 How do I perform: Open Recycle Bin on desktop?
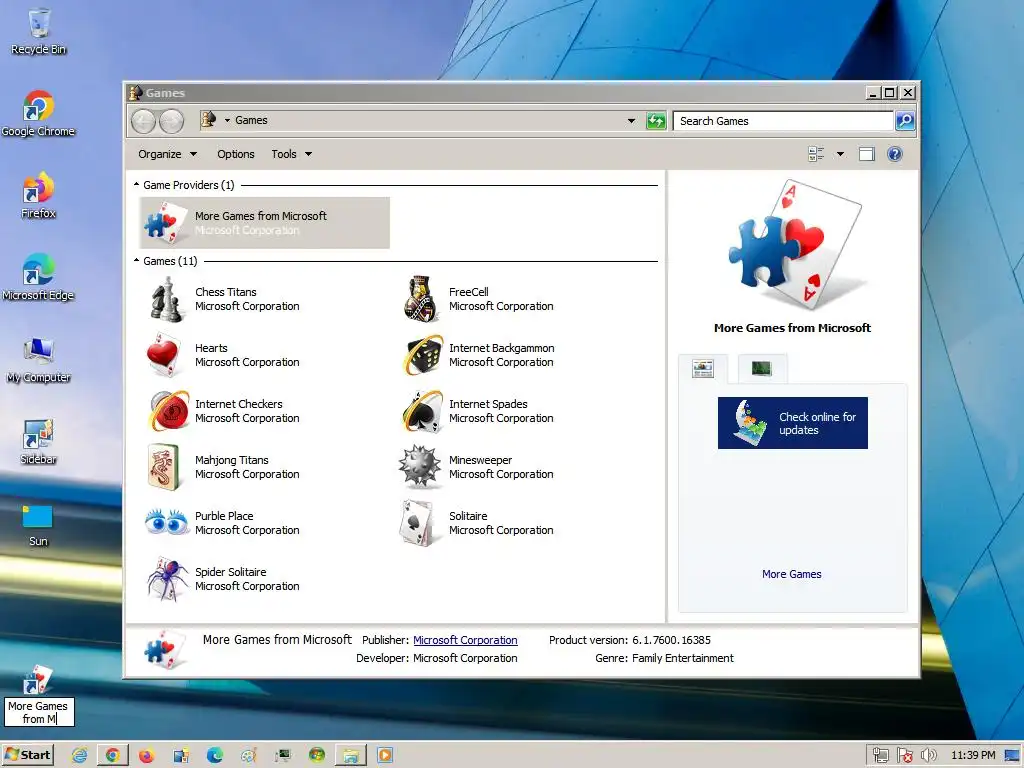(39, 31)
